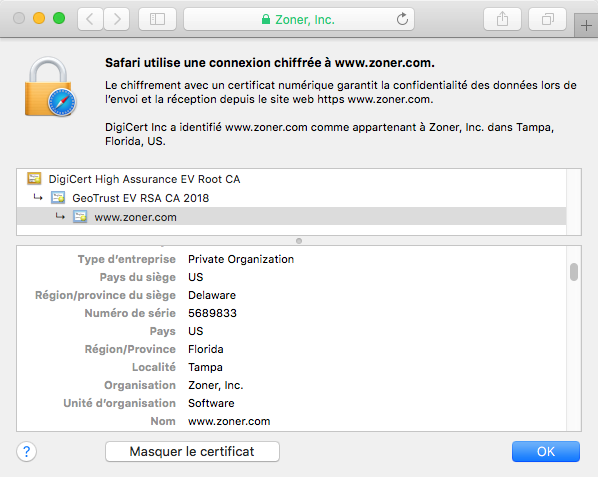Click the Unité d'organisation label
This screenshot has height=477, width=598.
pos(119,403)
